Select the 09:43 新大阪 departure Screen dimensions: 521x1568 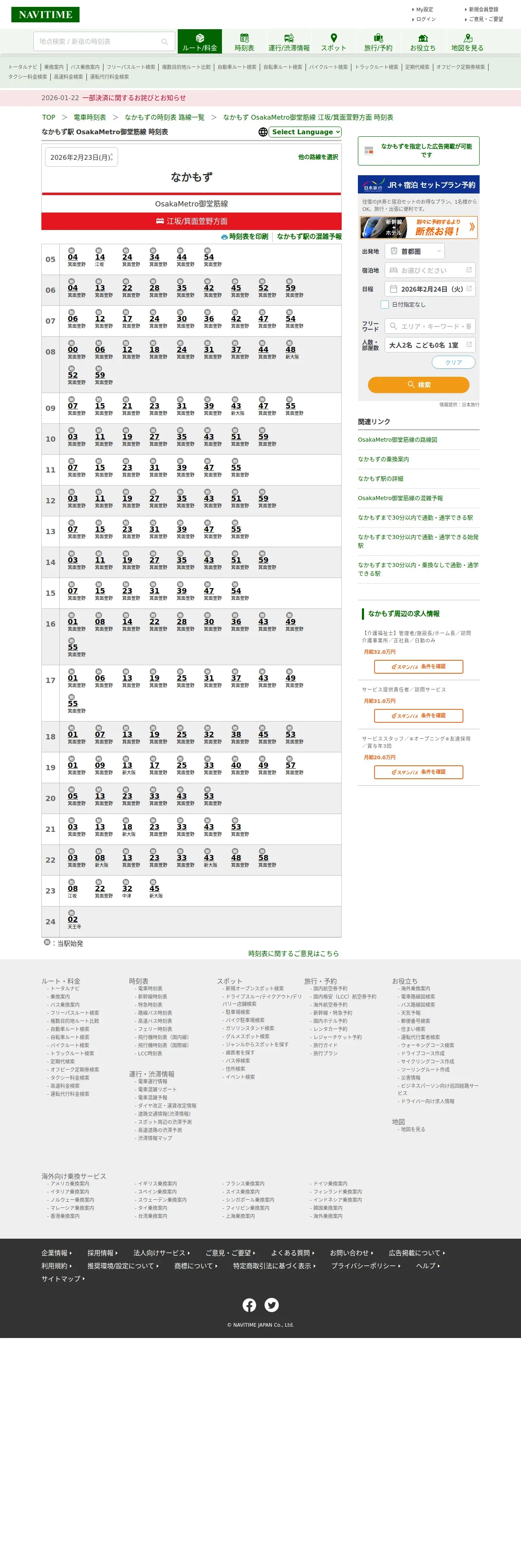click(x=237, y=406)
